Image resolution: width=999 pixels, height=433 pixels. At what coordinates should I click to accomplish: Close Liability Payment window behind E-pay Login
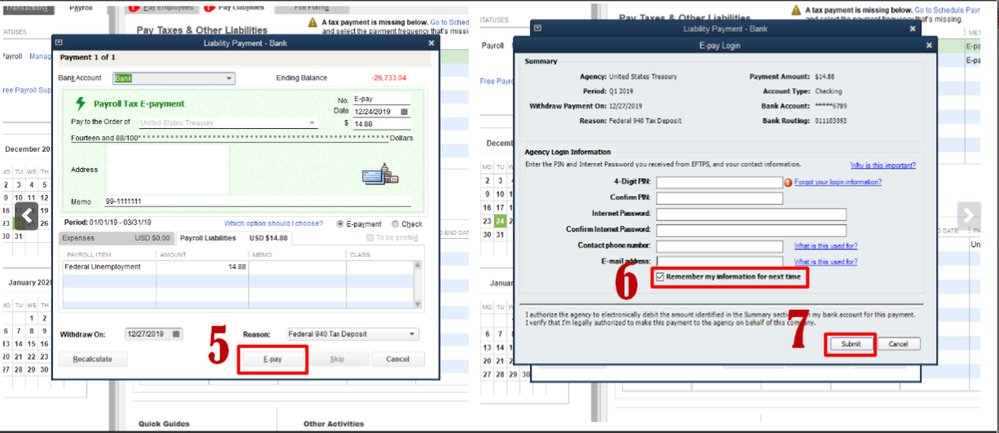[x=912, y=29]
